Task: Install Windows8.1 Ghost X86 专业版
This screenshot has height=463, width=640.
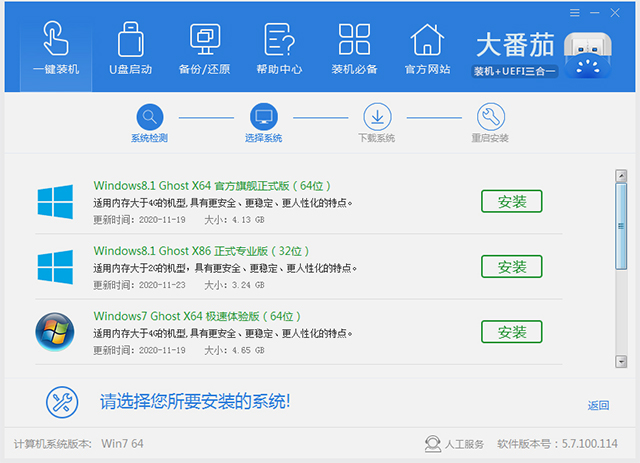Action: tap(511, 267)
